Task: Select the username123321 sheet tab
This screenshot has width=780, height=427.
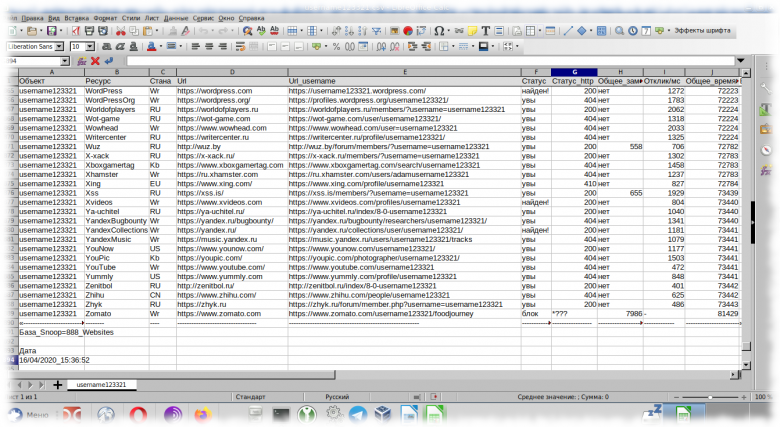Action: pyautogui.click(x=101, y=385)
